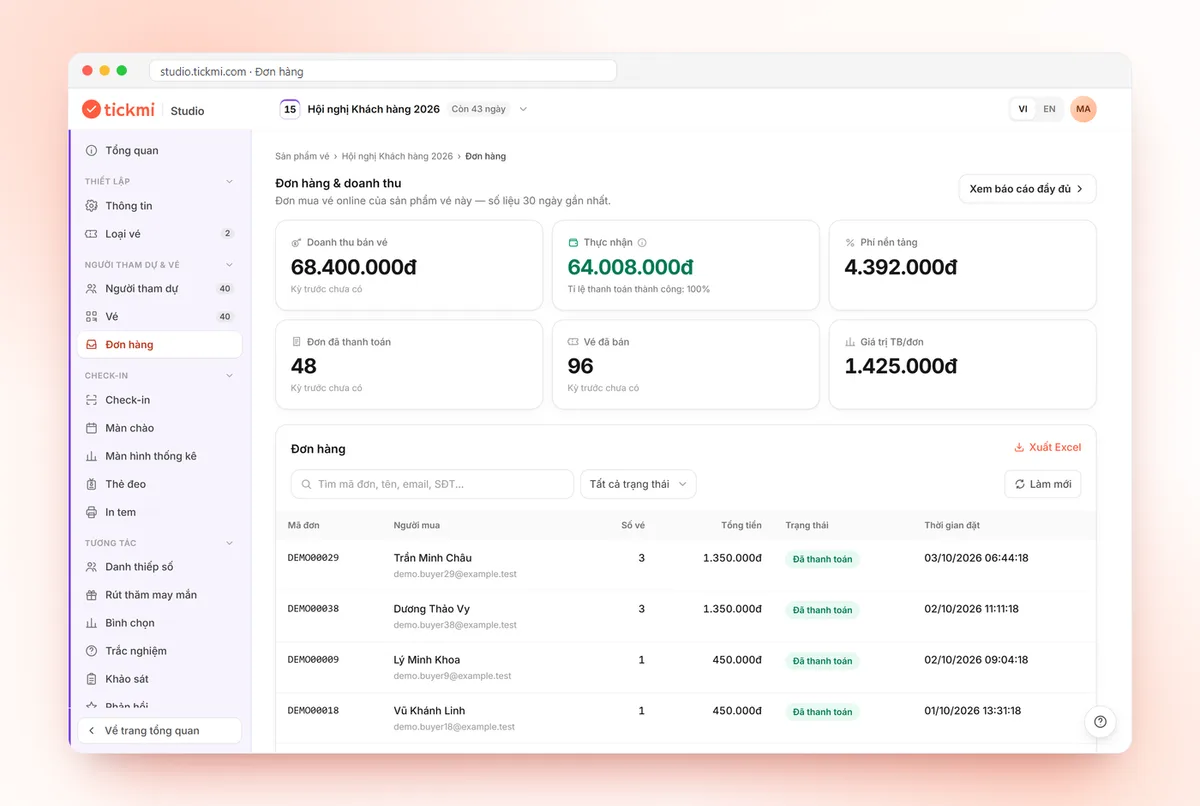1200x806 pixels.
Task: Open Bình chọn in the sidebar
Action: pos(160,623)
